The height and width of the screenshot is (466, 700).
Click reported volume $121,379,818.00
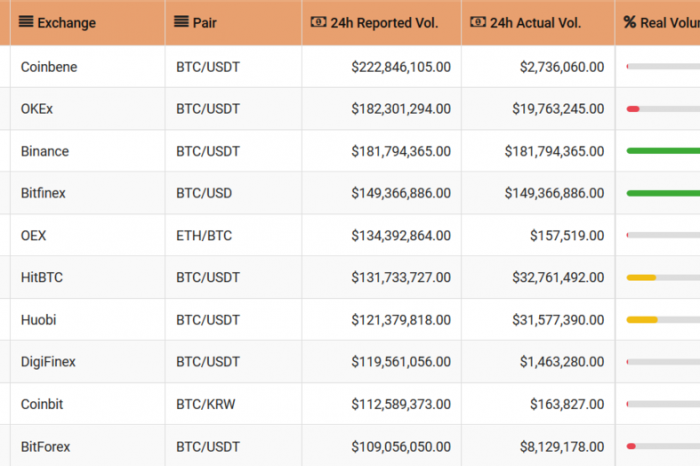(401, 320)
